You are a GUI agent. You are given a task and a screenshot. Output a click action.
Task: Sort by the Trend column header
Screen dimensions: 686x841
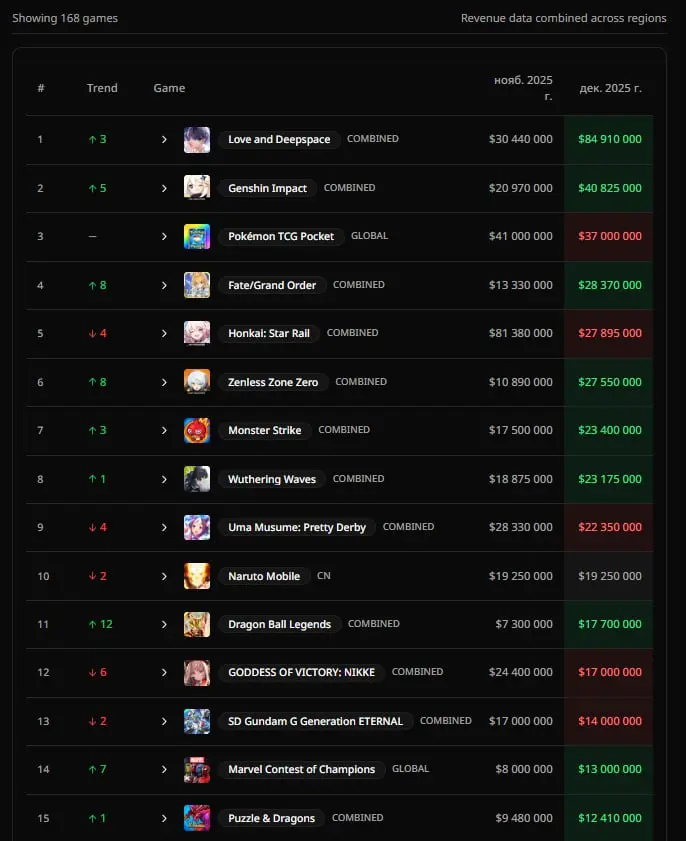pos(102,88)
